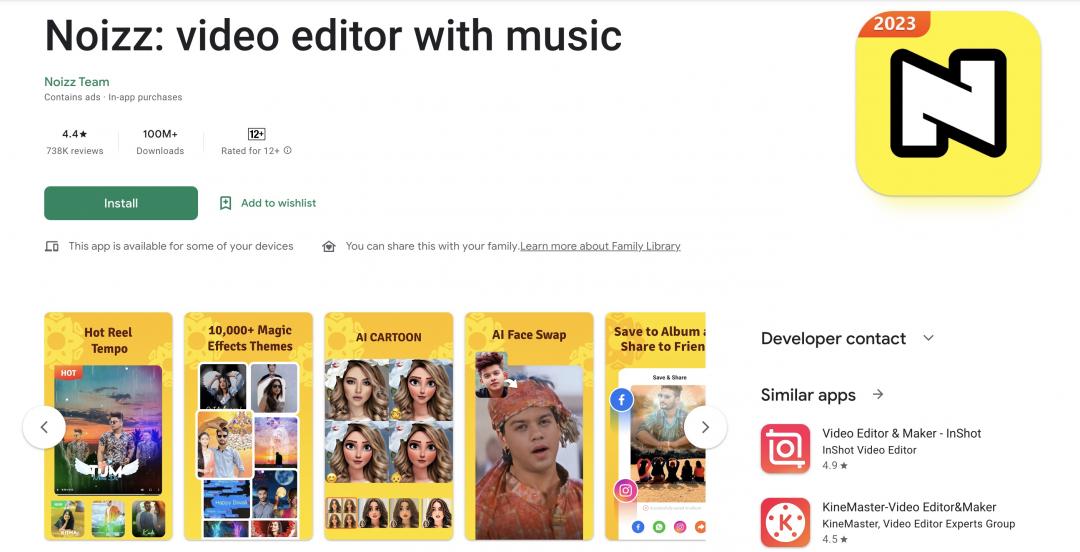Click the Noizz yellow app icon

pos(947,103)
